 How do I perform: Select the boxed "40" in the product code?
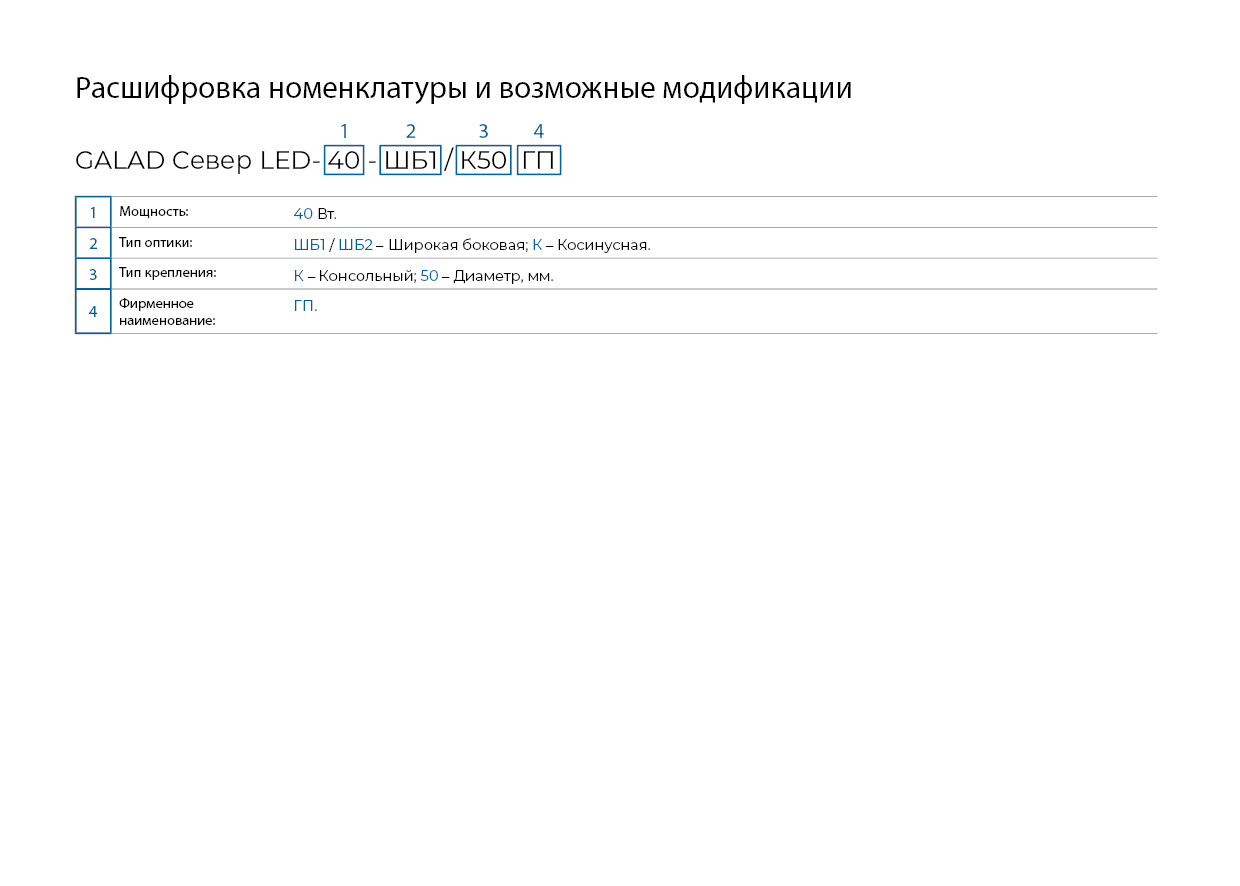344,161
